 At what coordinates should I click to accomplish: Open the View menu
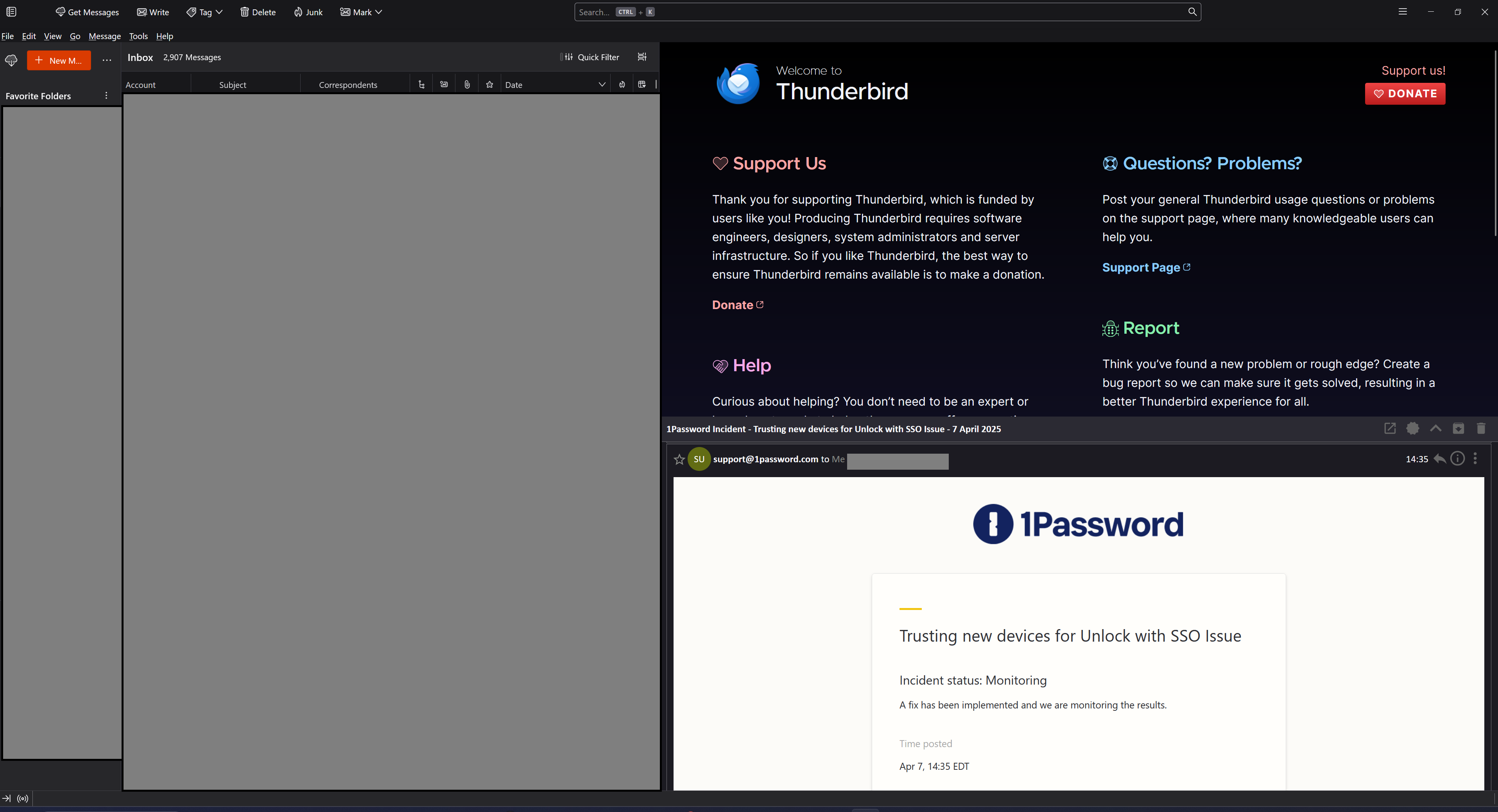[52, 36]
